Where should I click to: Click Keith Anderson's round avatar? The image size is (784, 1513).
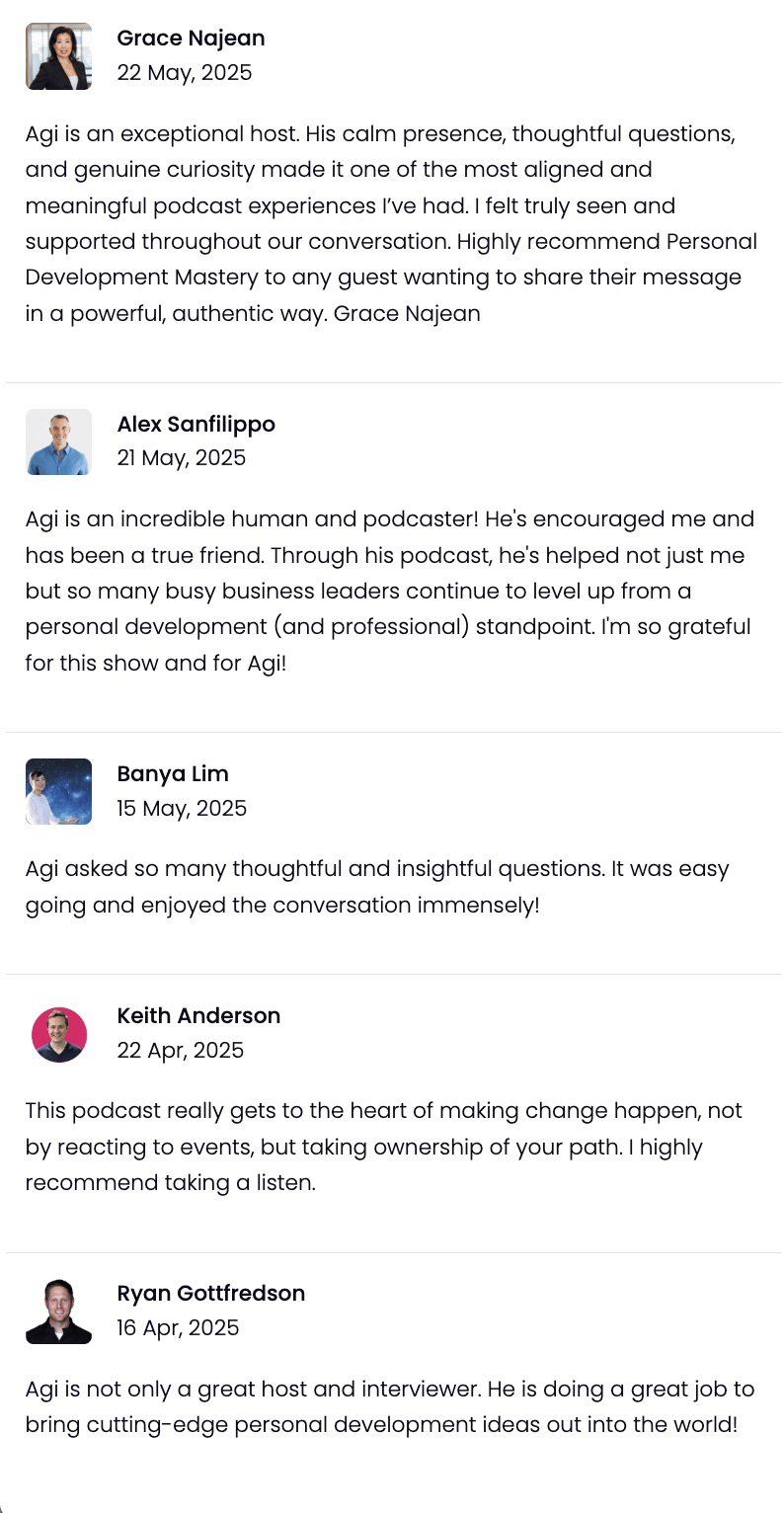(x=59, y=1034)
